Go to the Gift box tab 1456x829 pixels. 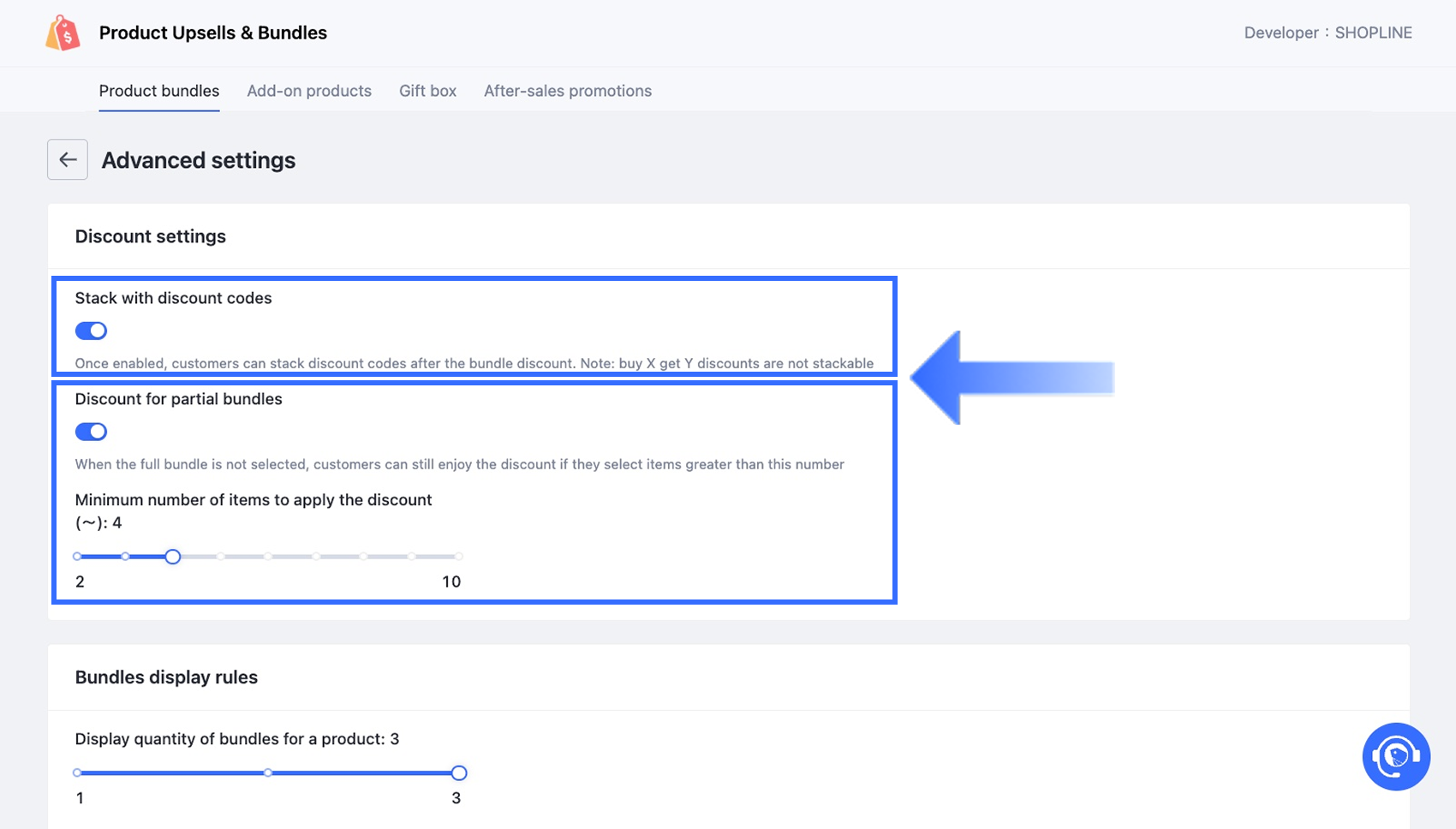[427, 91]
